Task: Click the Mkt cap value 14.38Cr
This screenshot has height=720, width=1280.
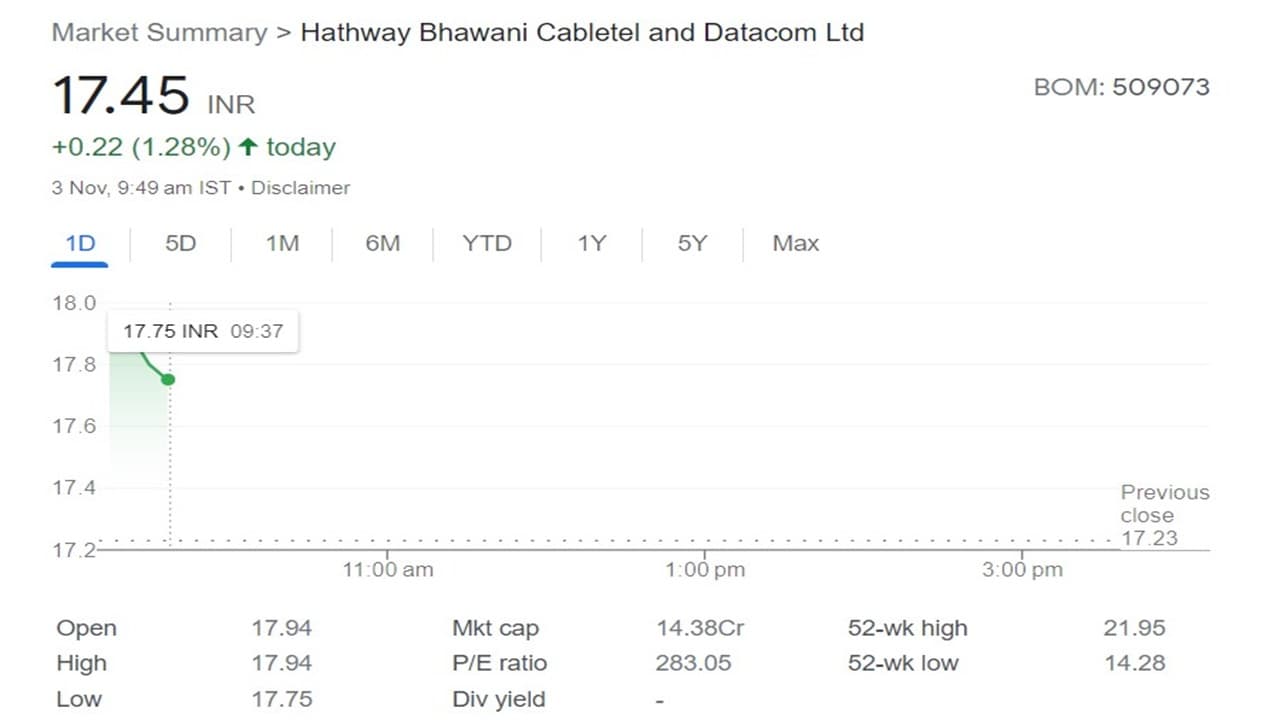Action: click(700, 628)
